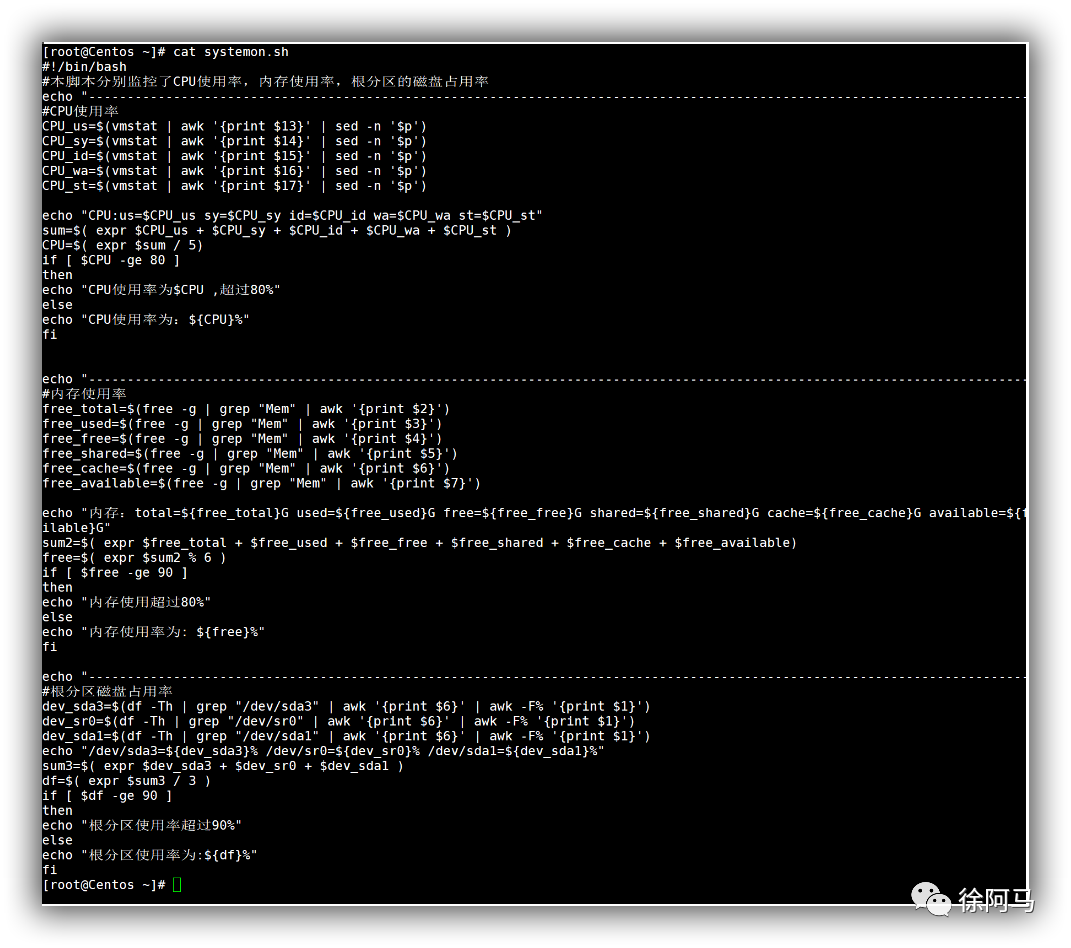Click the green terminal cursor at the last prompt
The height and width of the screenshot is (948, 1071).
pyautogui.click(x=178, y=884)
